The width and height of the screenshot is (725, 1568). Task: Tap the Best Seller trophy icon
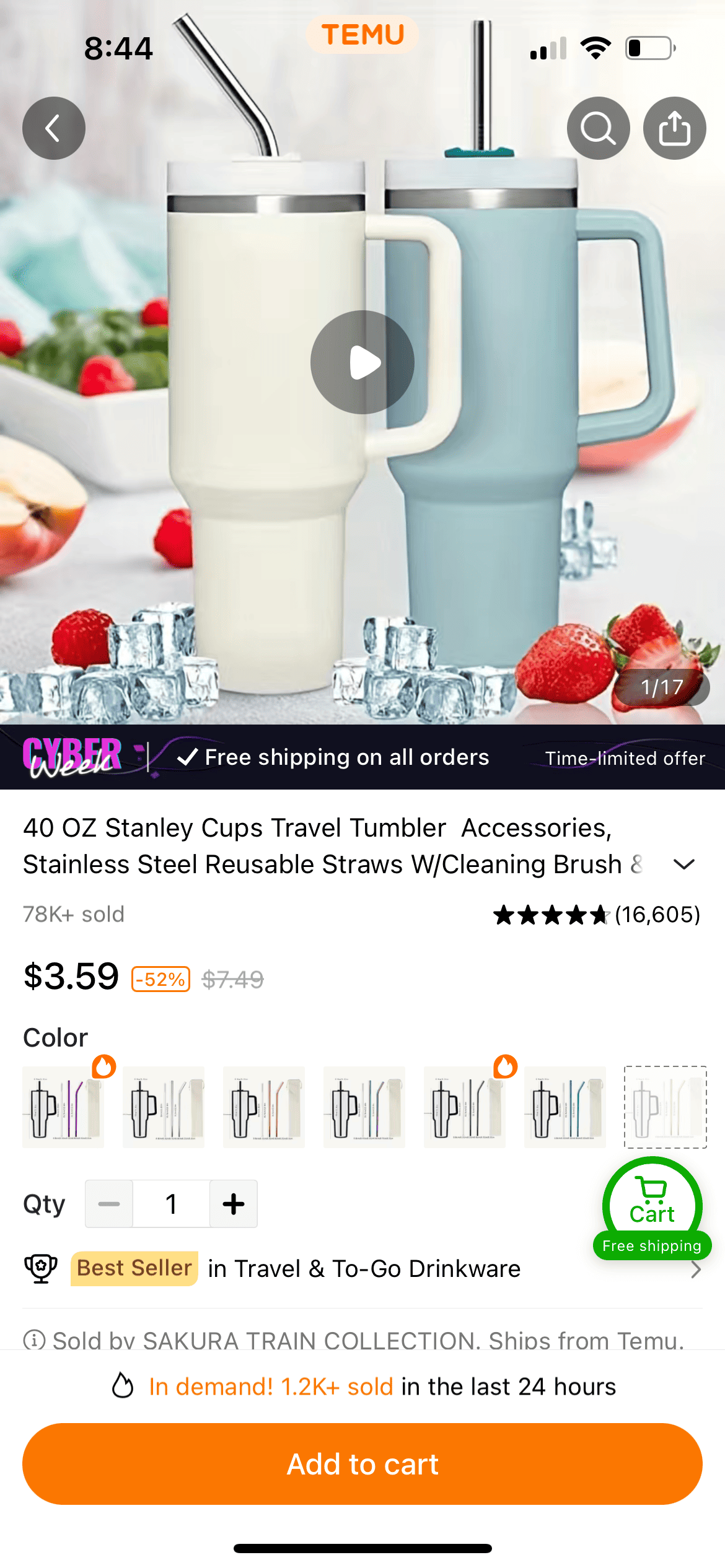pos(41,1268)
